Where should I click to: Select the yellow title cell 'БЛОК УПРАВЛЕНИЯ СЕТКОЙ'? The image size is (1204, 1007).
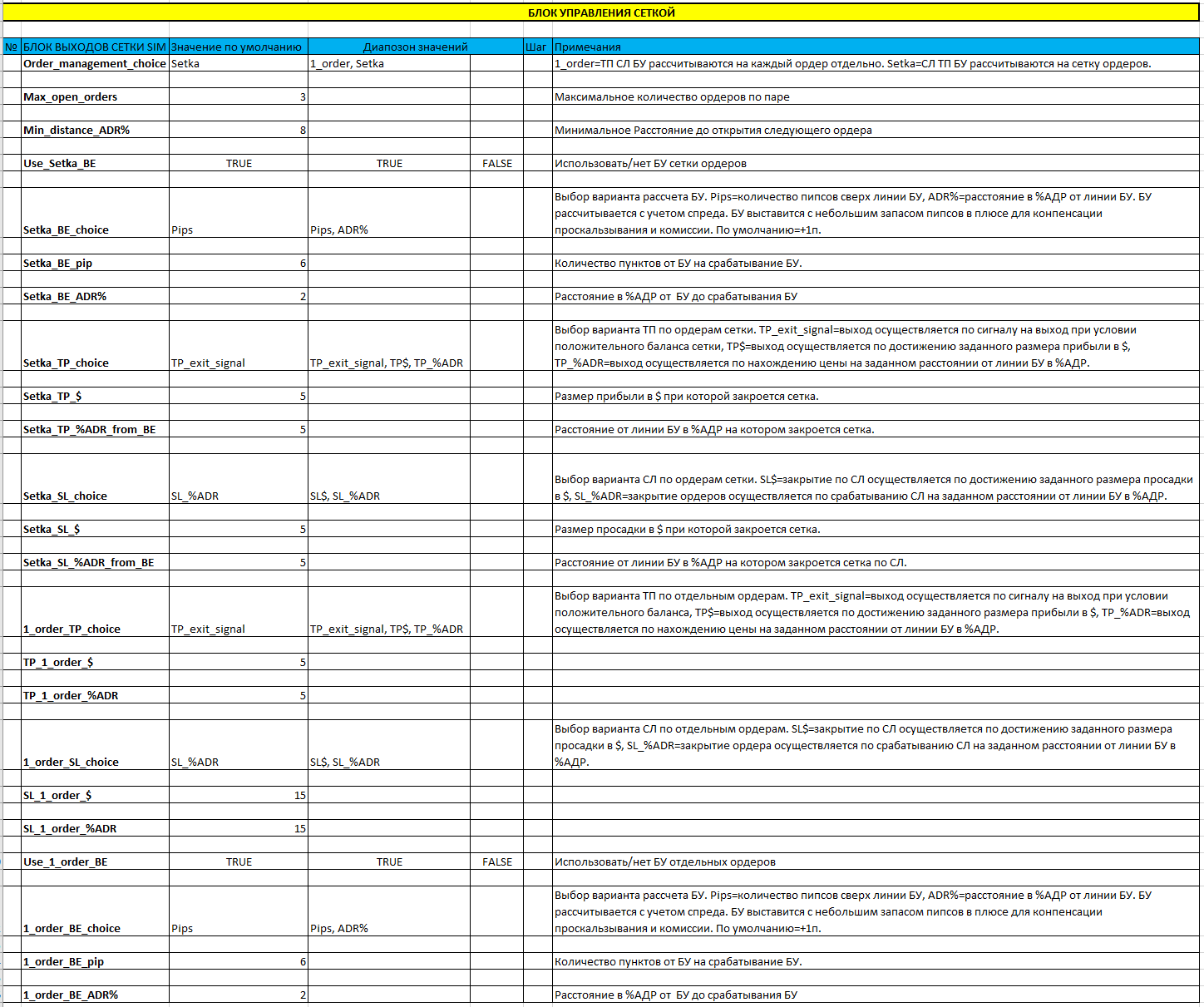[601, 12]
